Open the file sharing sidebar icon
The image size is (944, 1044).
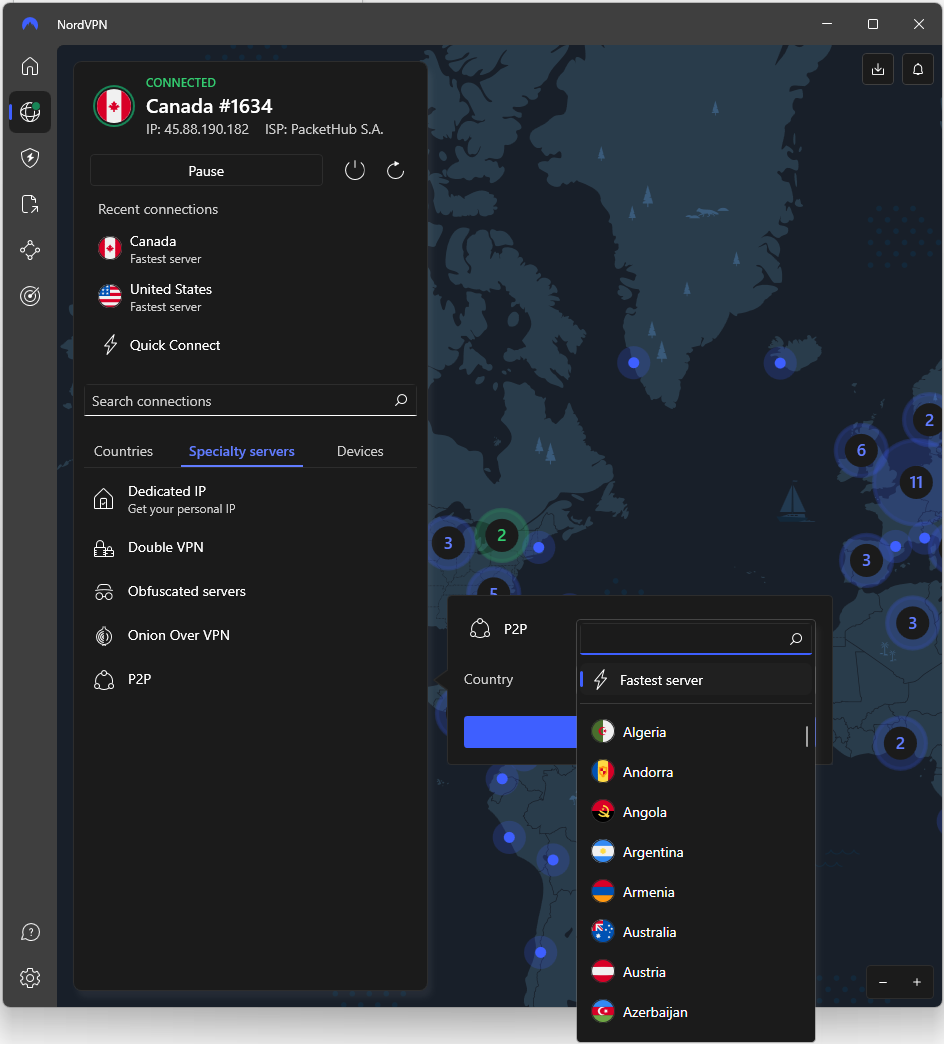click(x=30, y=204)
